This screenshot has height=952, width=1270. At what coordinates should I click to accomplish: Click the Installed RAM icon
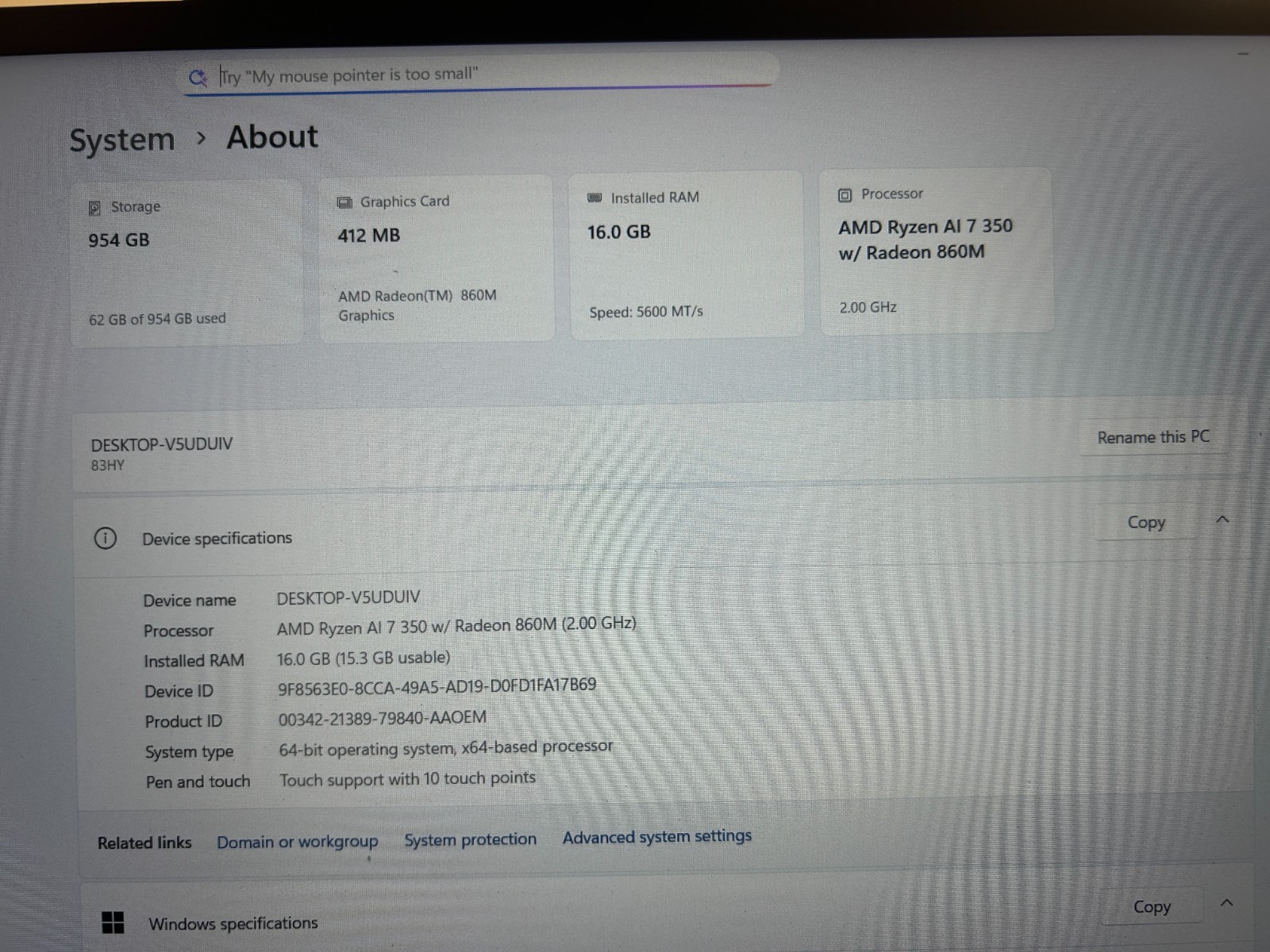click(595, 198)
